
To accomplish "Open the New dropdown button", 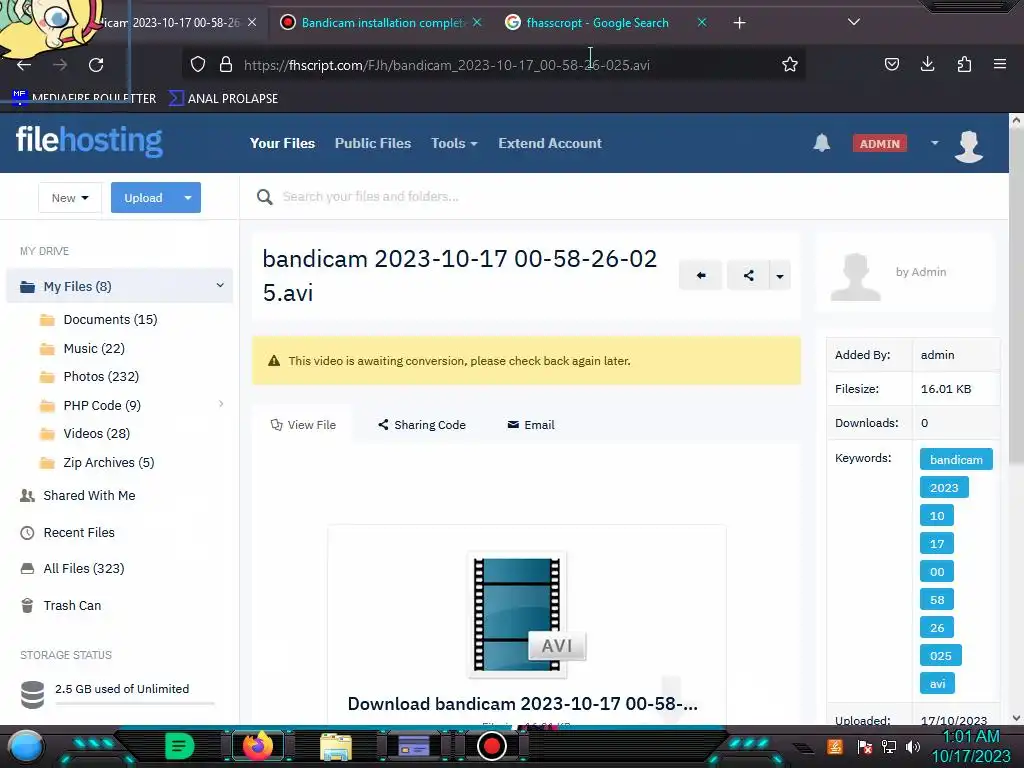I will coord(70,198).
